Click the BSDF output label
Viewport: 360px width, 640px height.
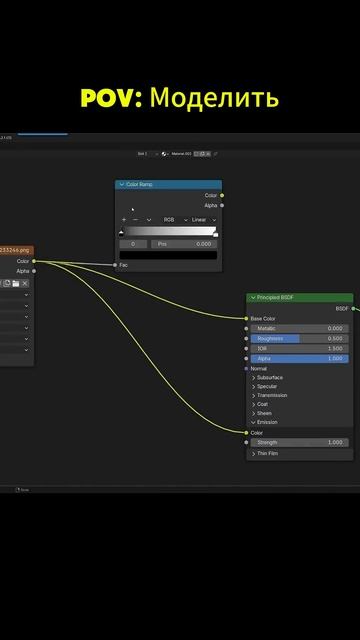point(342,309)
